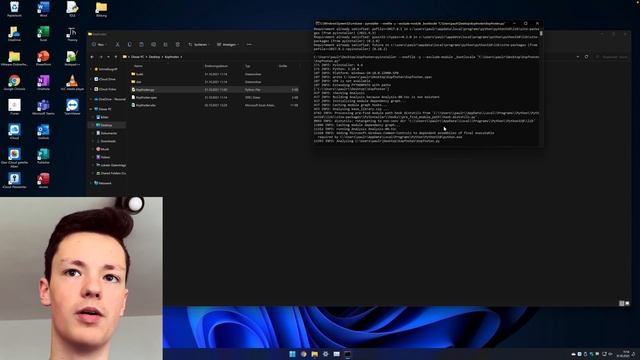640x360 pixels.
Task: Open the Anzeigen dropdown
Action: (227, 44)
